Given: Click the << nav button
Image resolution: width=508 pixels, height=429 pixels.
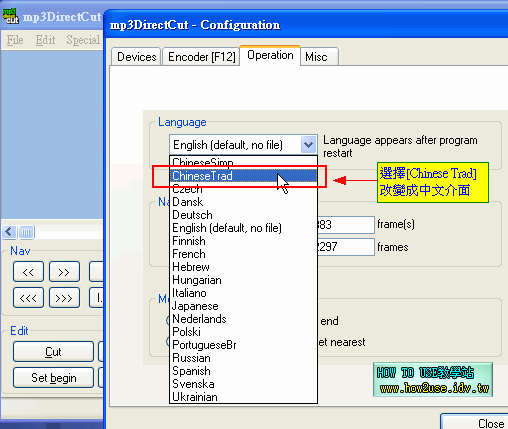Looking at the screenshot, I should (x=28, y=272).
